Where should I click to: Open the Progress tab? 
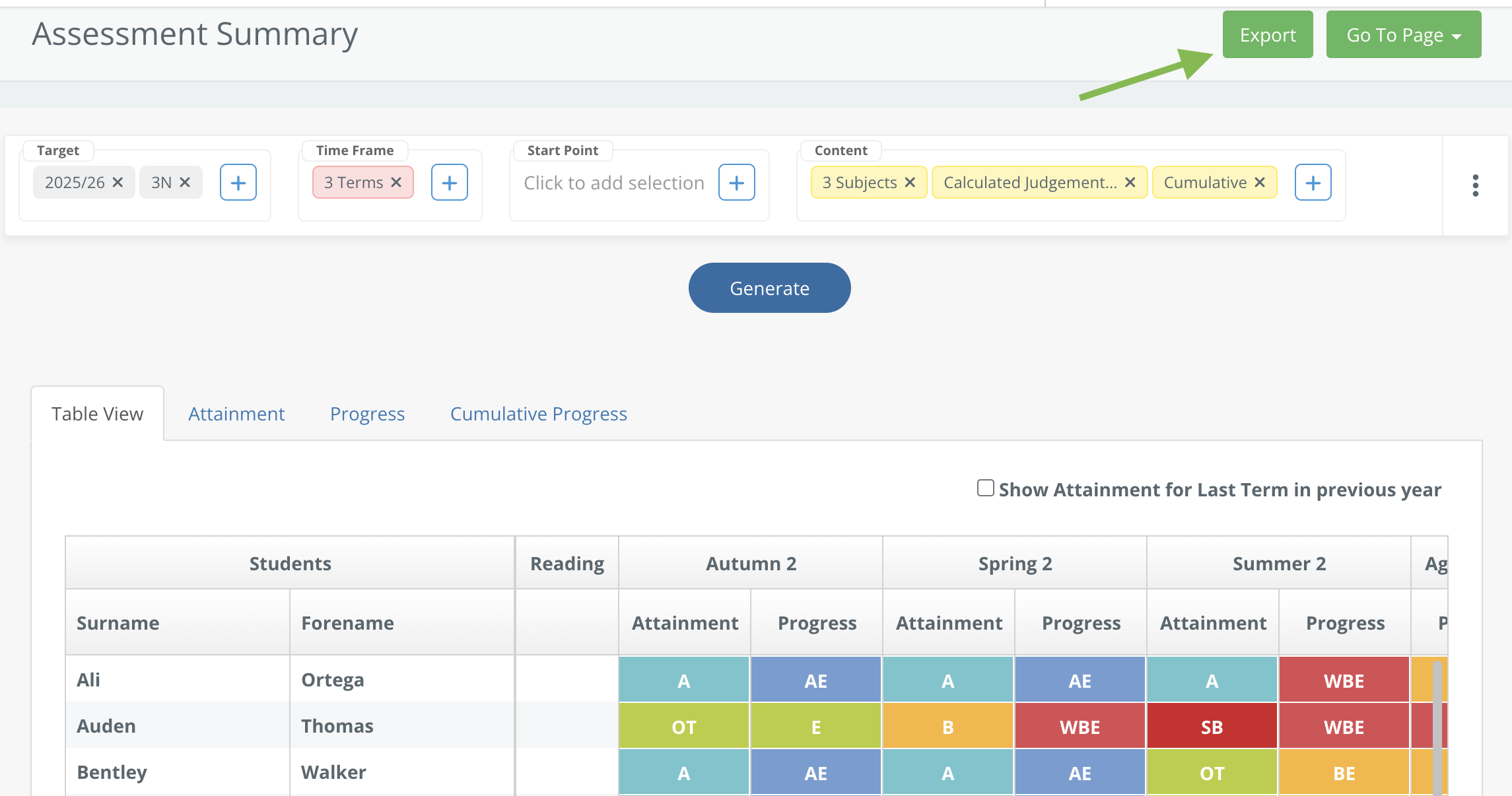367,414
